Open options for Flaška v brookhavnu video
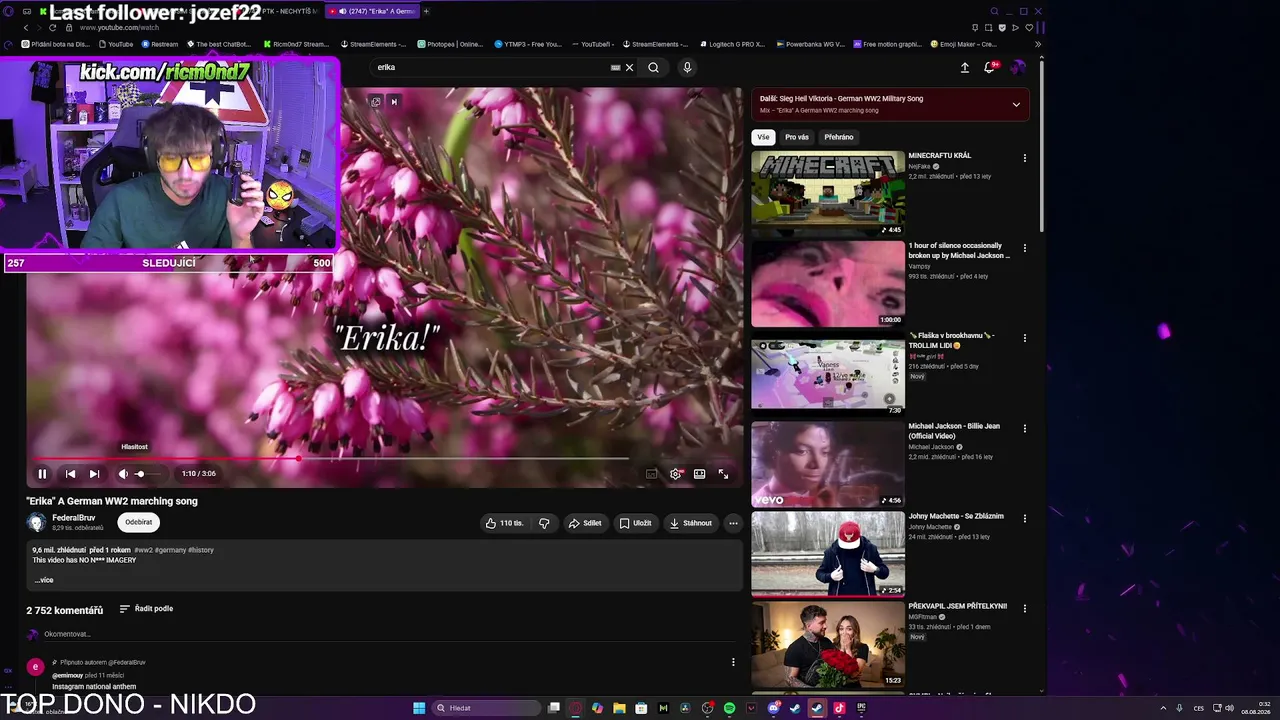The height and width of the screenshot is (720, 1280). pos(1025,338)
